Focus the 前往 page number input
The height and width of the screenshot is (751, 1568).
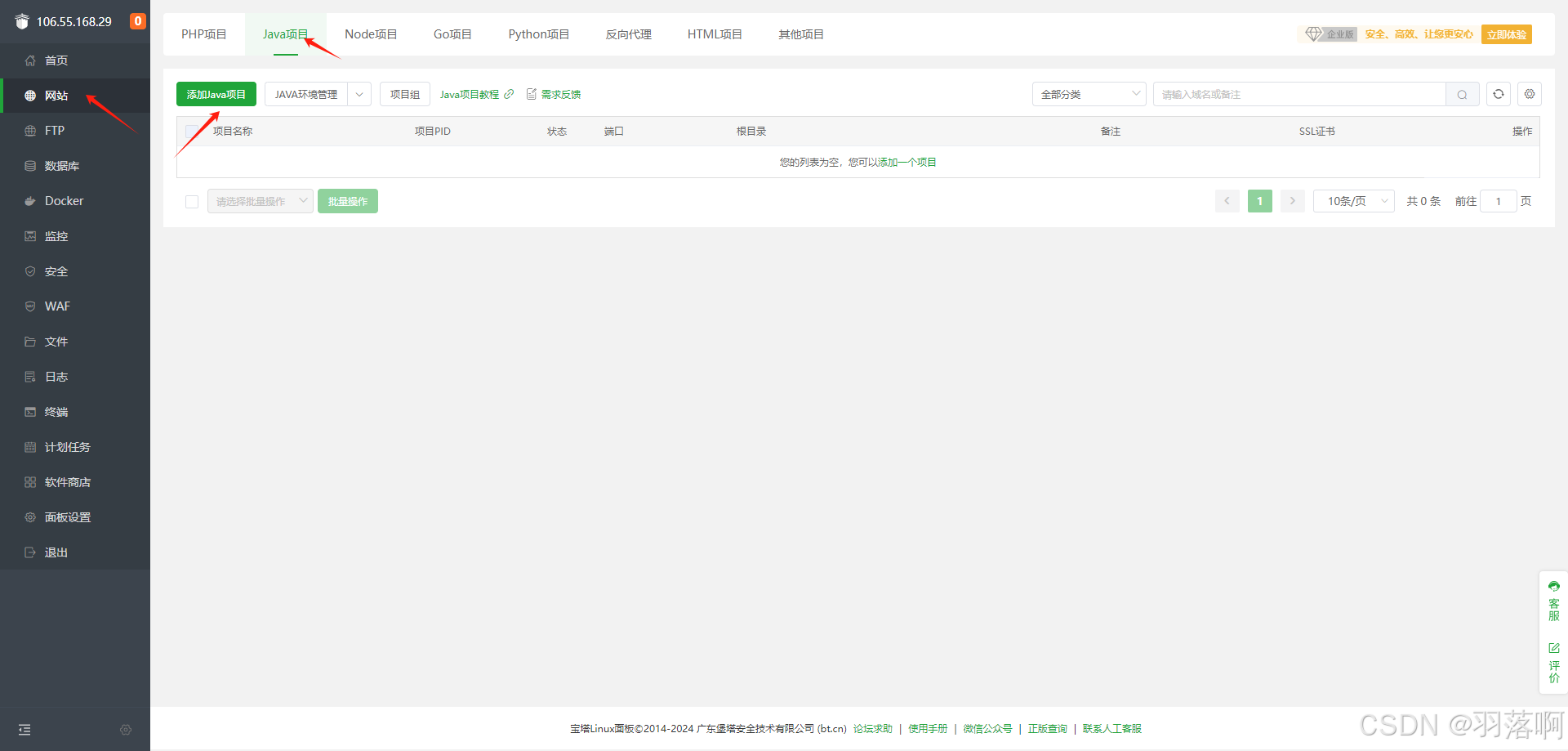[x=1499, y=201]
